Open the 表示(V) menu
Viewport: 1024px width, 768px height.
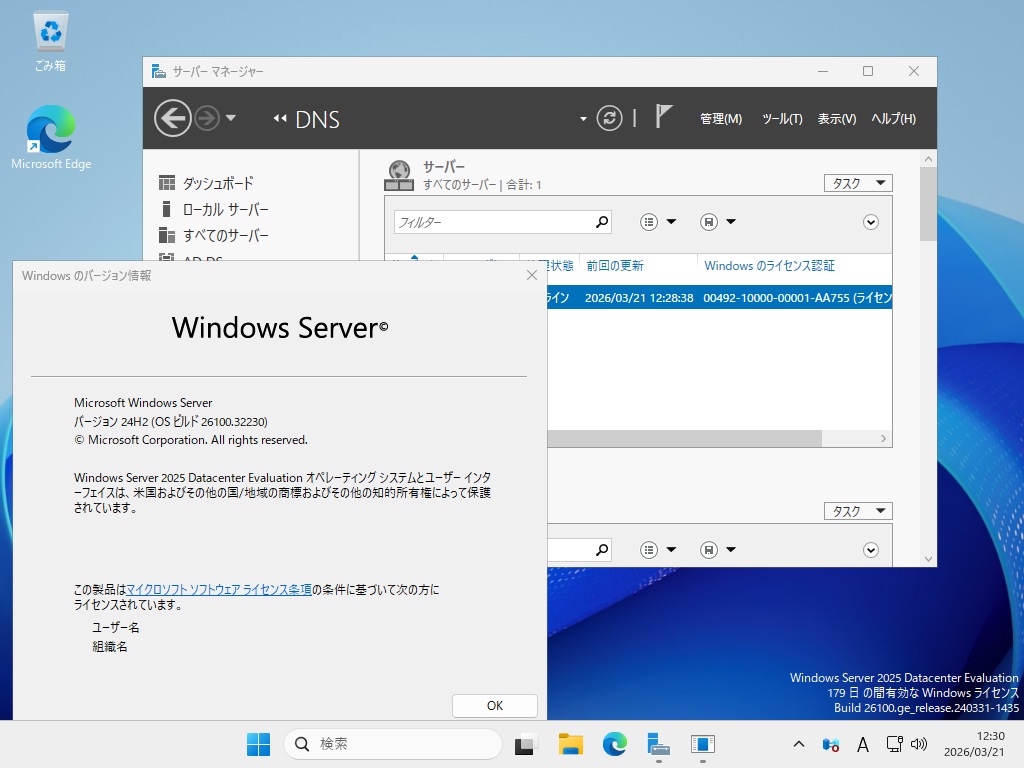tap(836, 118)
